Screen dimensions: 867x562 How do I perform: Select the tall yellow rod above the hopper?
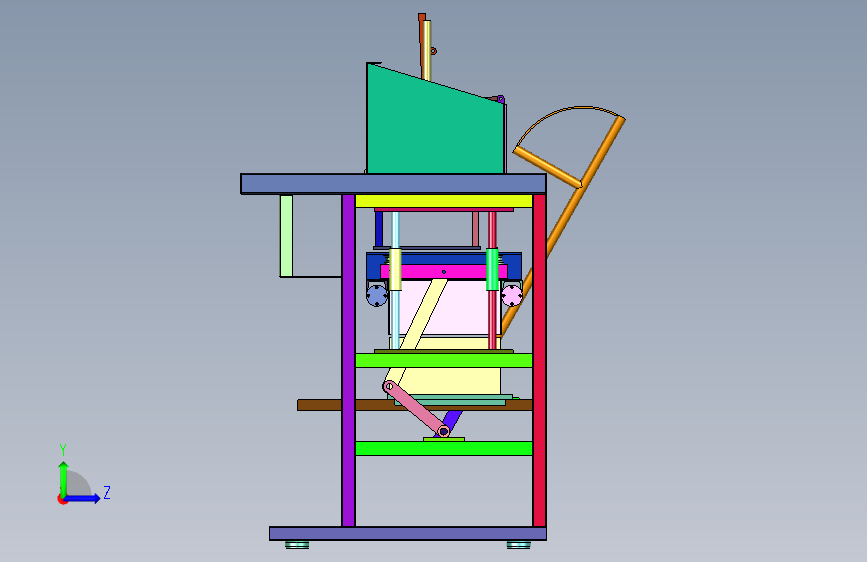(426, 50)
